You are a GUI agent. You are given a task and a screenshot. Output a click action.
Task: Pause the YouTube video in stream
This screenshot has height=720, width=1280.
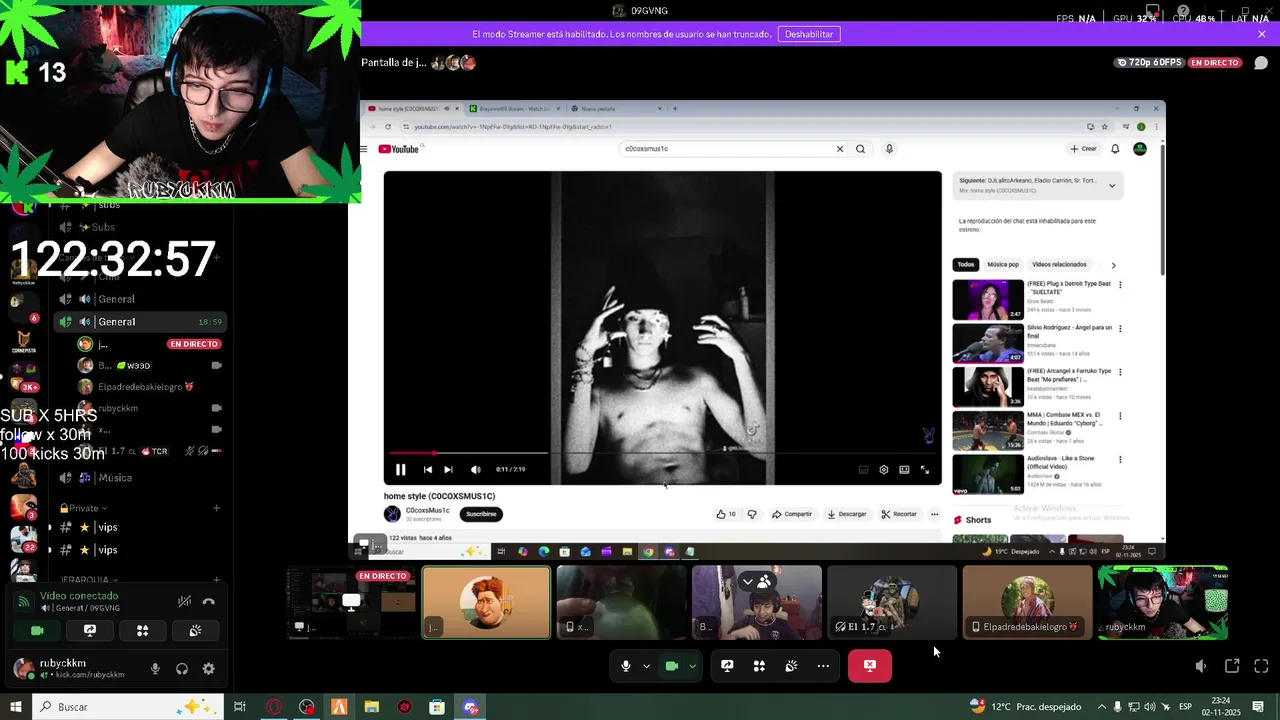coord(400,470)
